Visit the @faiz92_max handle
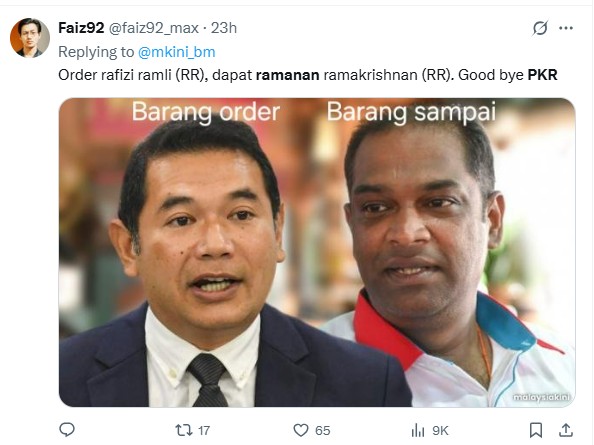 [154, 28]
